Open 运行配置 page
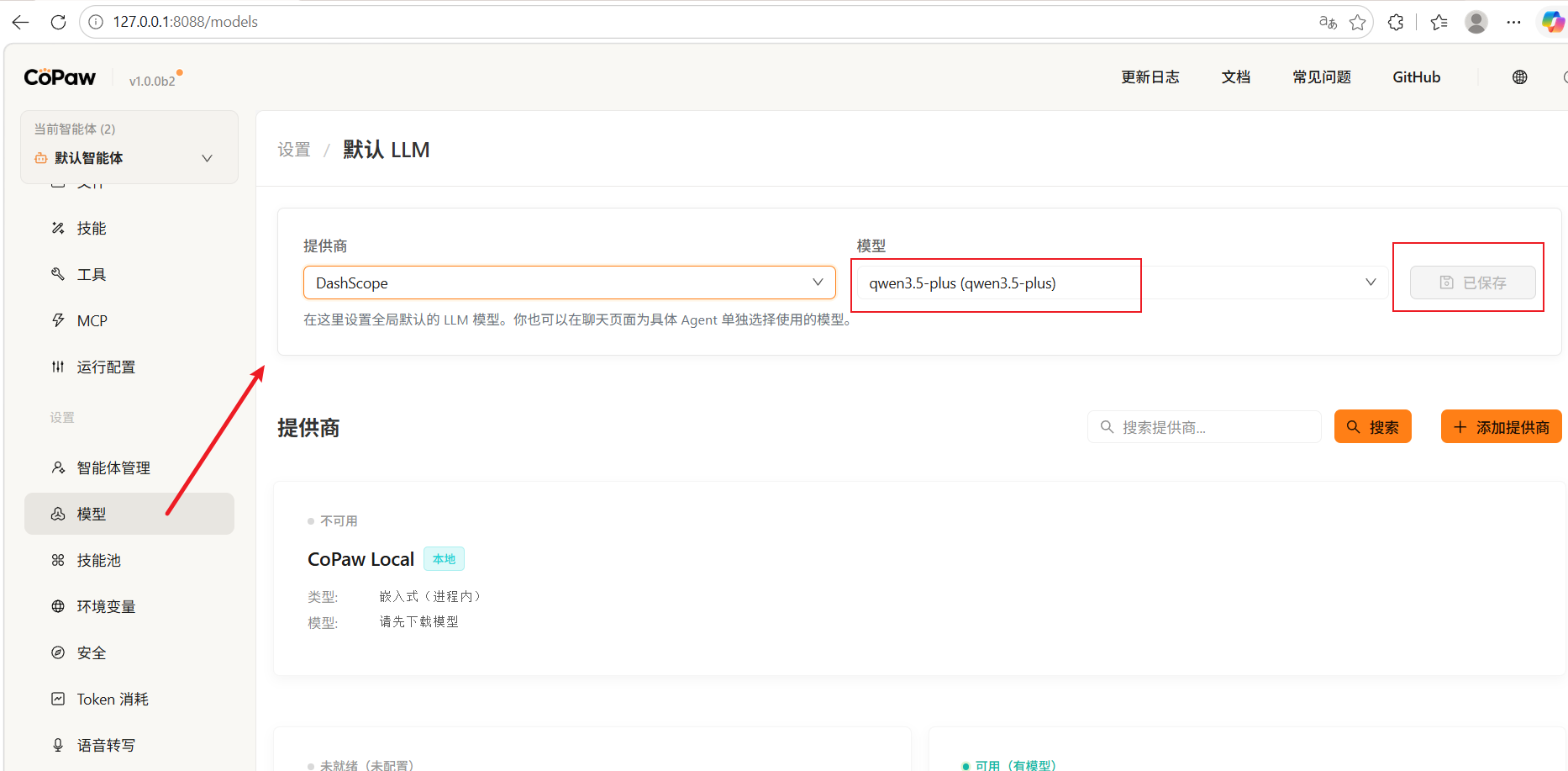The height and width of the screenshot is (771, 1568). [x=129, y=367]
